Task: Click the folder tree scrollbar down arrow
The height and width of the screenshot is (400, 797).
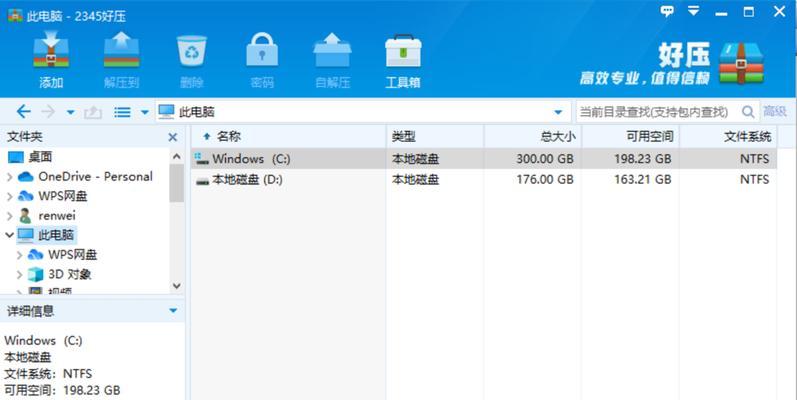Action: tap(176, 286)
